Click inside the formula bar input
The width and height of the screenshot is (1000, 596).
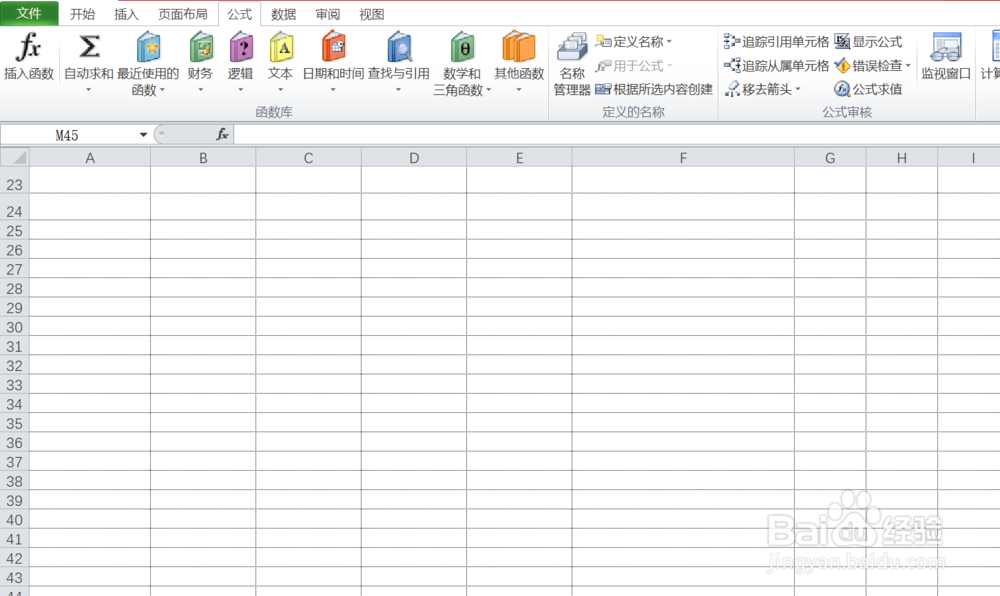point(616,134)
